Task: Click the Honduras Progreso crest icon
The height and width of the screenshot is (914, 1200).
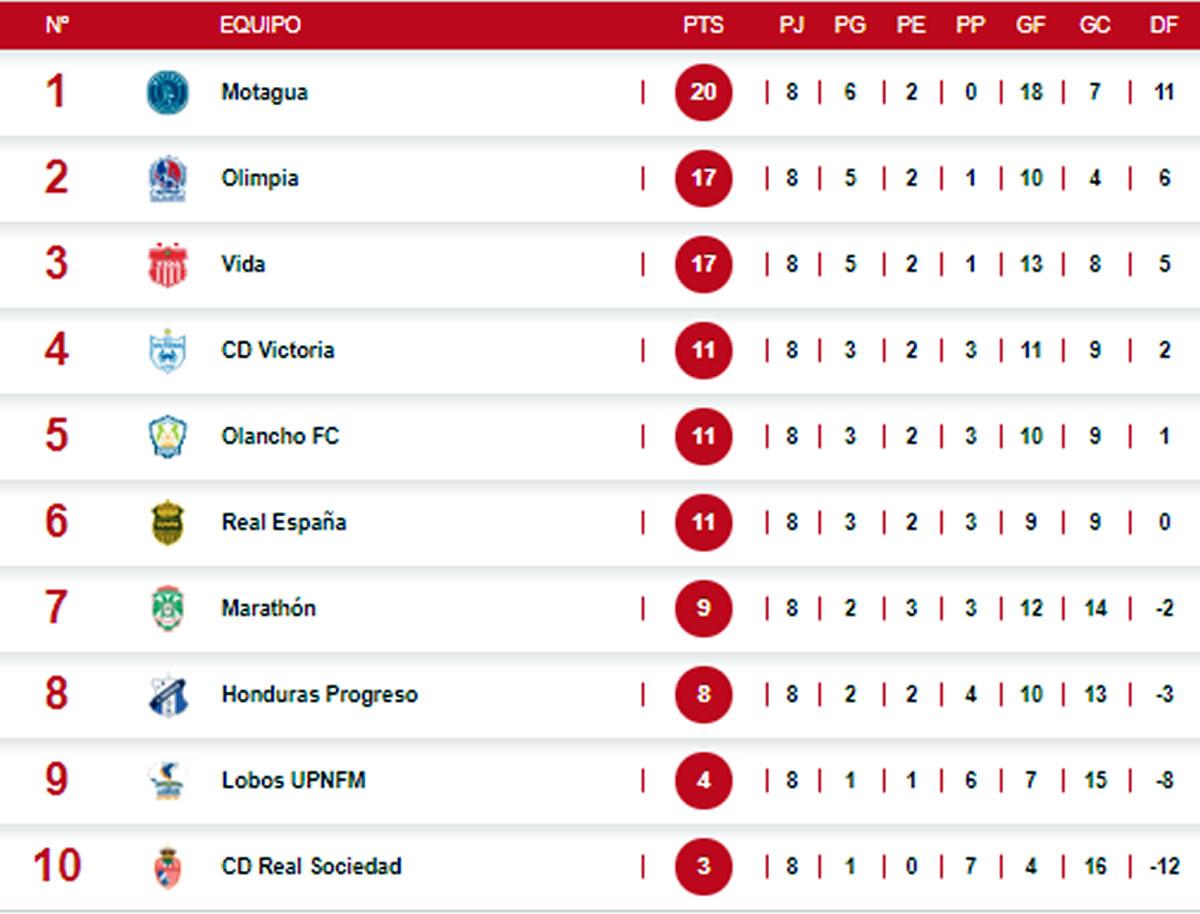Action: click(x=168, y=695)
